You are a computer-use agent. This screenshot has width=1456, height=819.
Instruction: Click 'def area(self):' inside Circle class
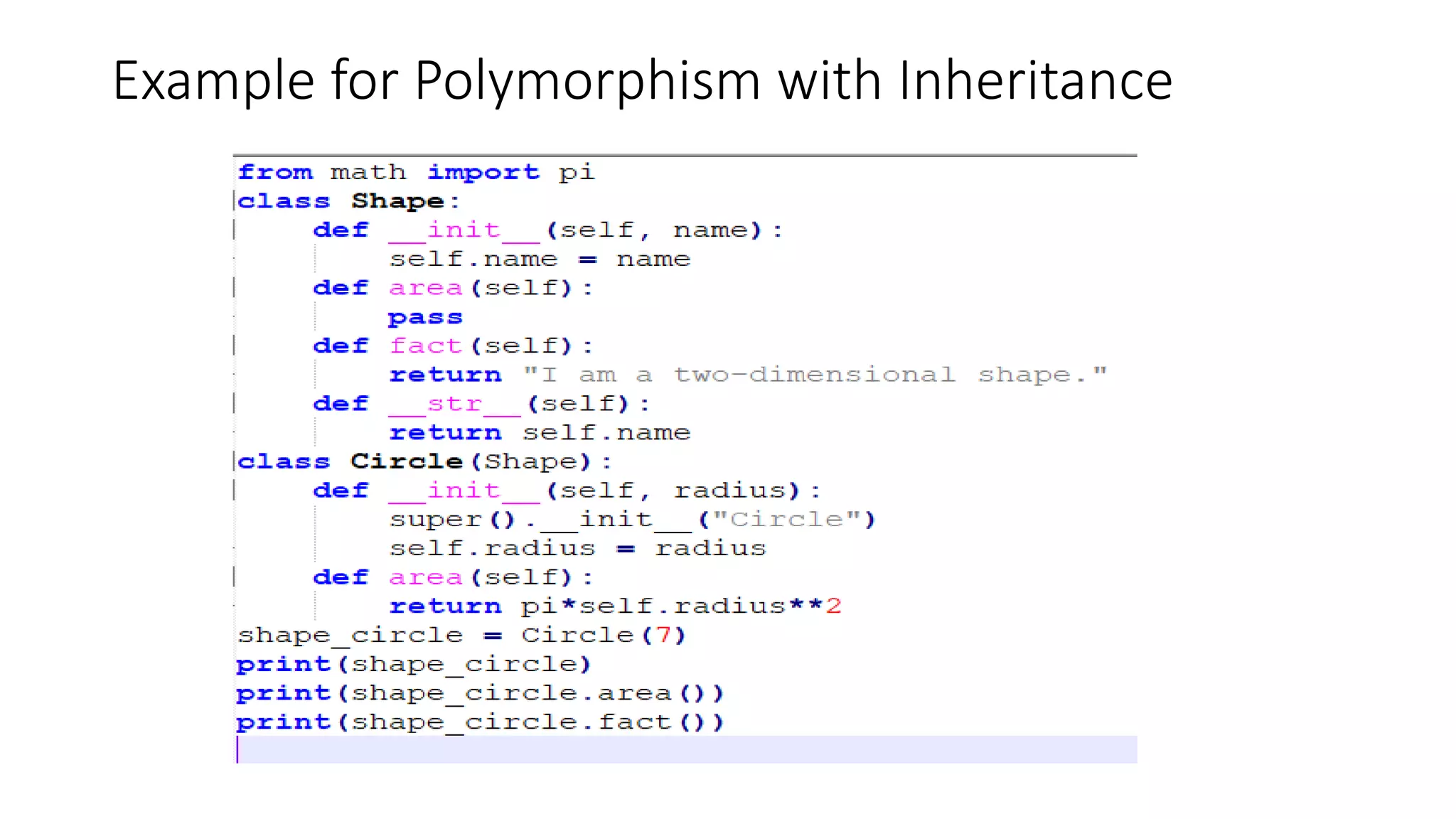(x=453, y=577)
